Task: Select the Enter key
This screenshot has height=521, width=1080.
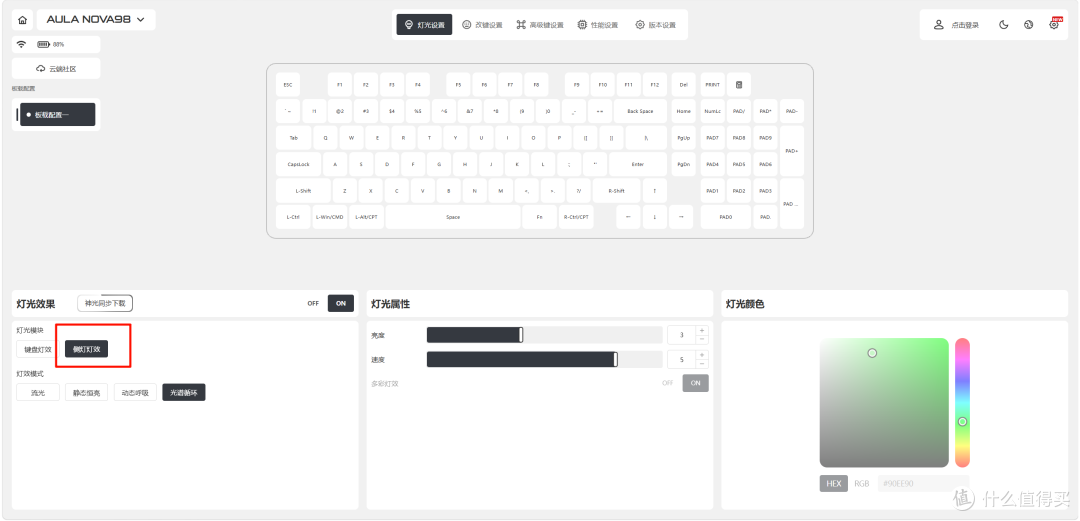Action: 638,164
